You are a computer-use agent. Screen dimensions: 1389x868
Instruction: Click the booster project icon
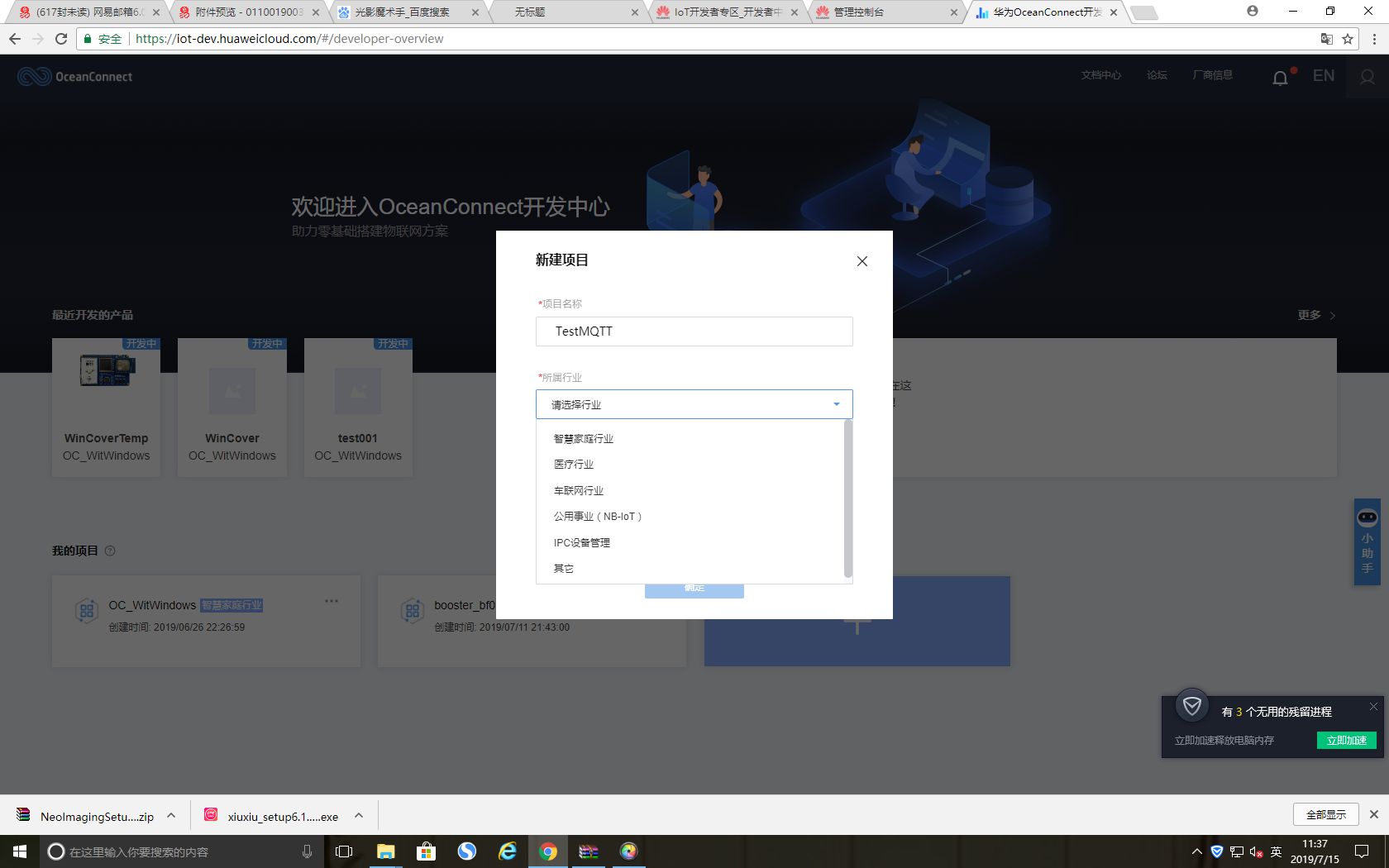tap(412, 611)
